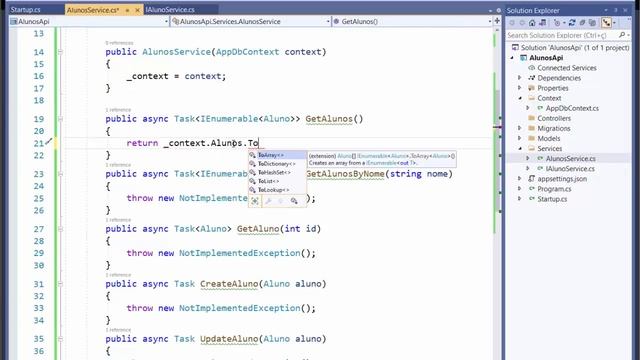Select Connected Services in Solution Explorer
This screenshot has height=360, width=640.
(567, 68)
